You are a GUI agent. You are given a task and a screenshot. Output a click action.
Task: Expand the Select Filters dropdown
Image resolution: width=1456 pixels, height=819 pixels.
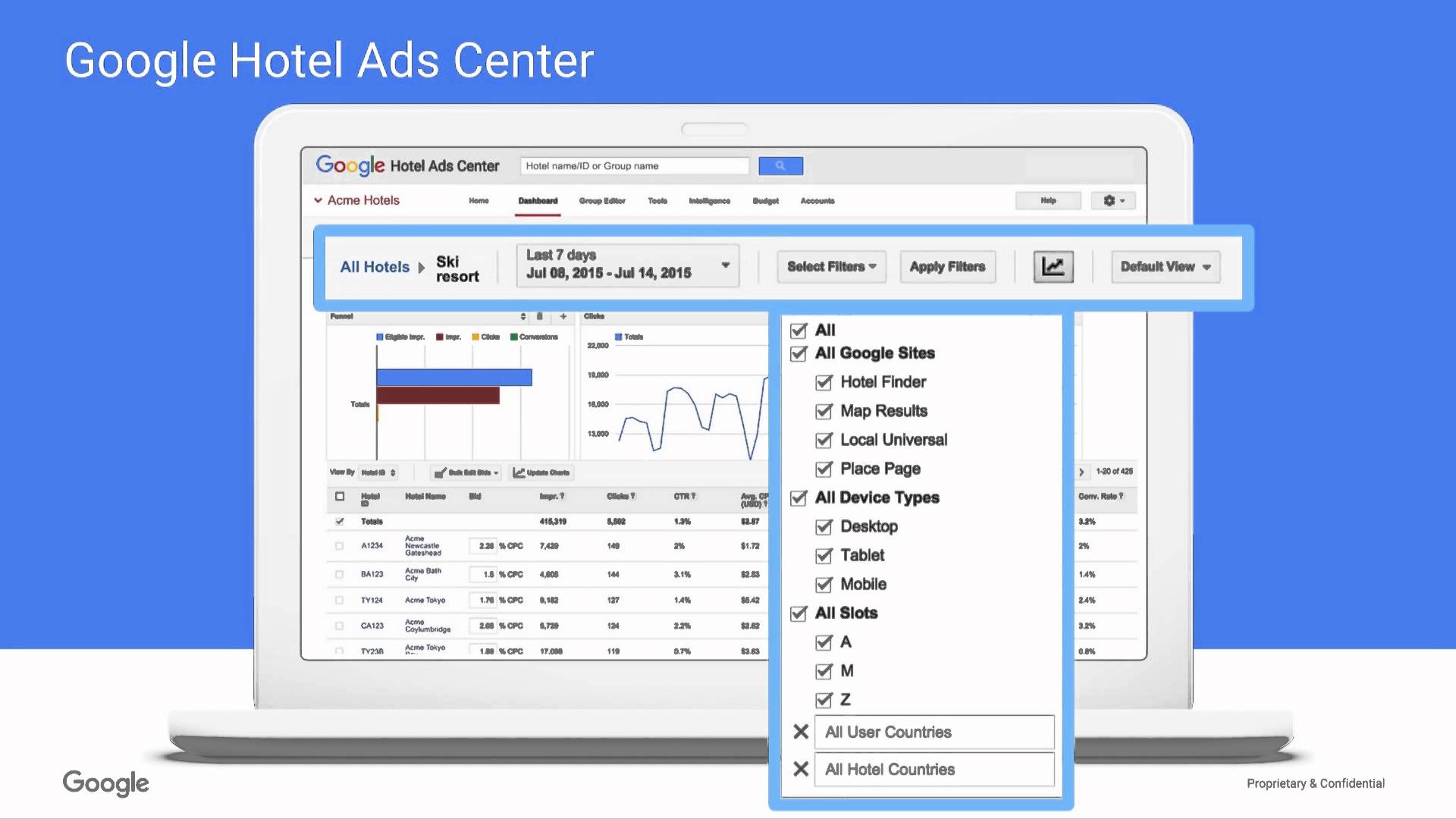click(831, 267)
